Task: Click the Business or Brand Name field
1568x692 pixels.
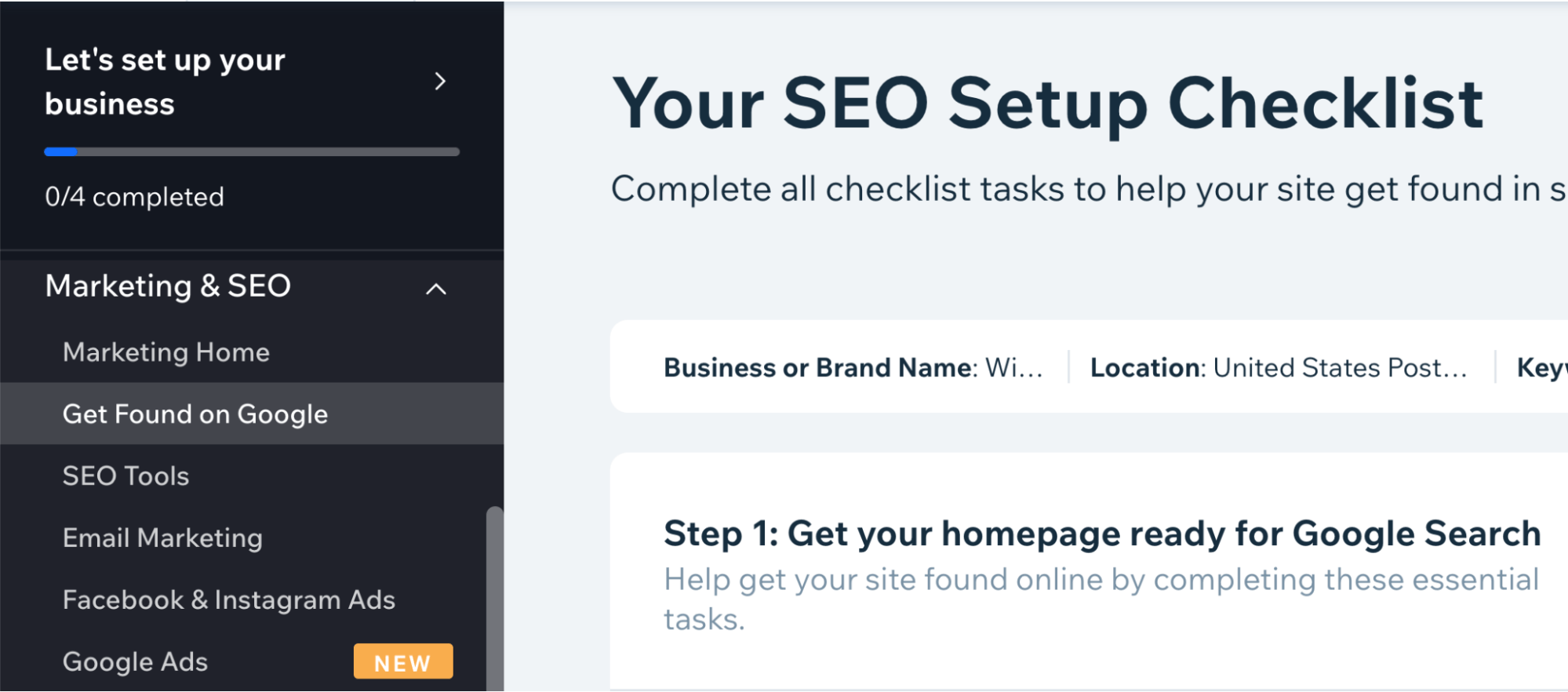Action: [x=853, y=368]
